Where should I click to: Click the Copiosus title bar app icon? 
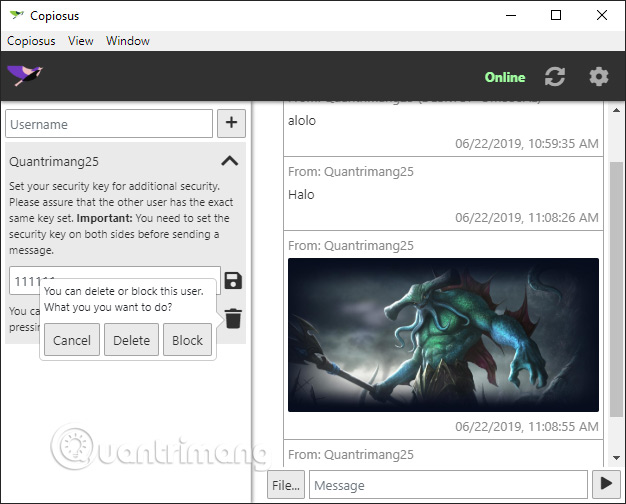pyautogui.click(x=17, y=15)
